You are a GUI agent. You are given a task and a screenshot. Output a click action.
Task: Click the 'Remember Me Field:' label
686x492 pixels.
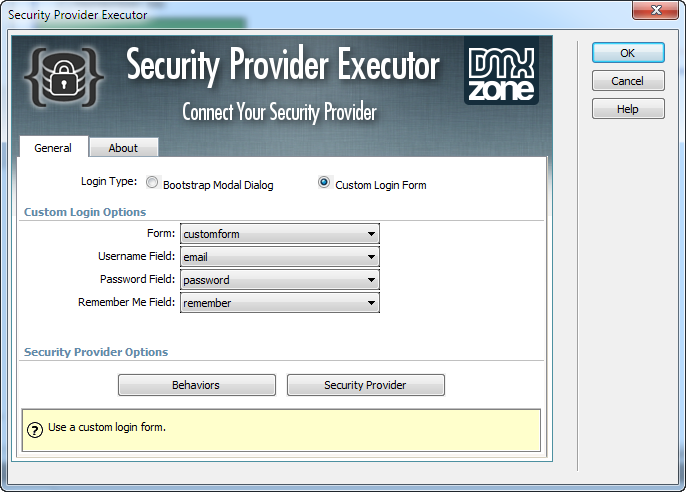coord(126,302)
